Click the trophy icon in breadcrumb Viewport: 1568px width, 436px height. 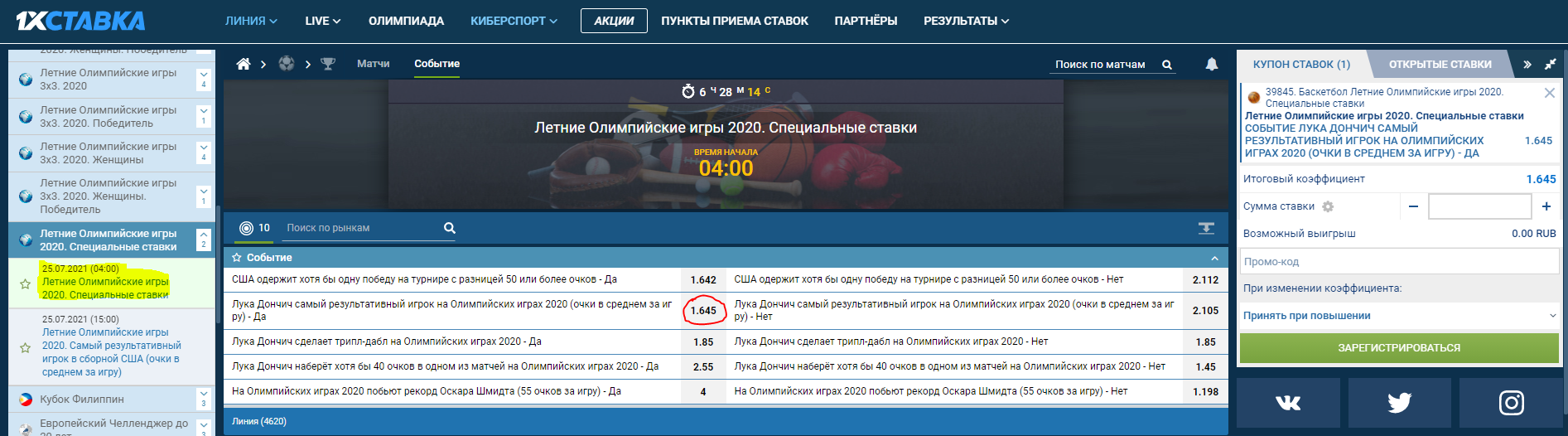click(328, 64)
